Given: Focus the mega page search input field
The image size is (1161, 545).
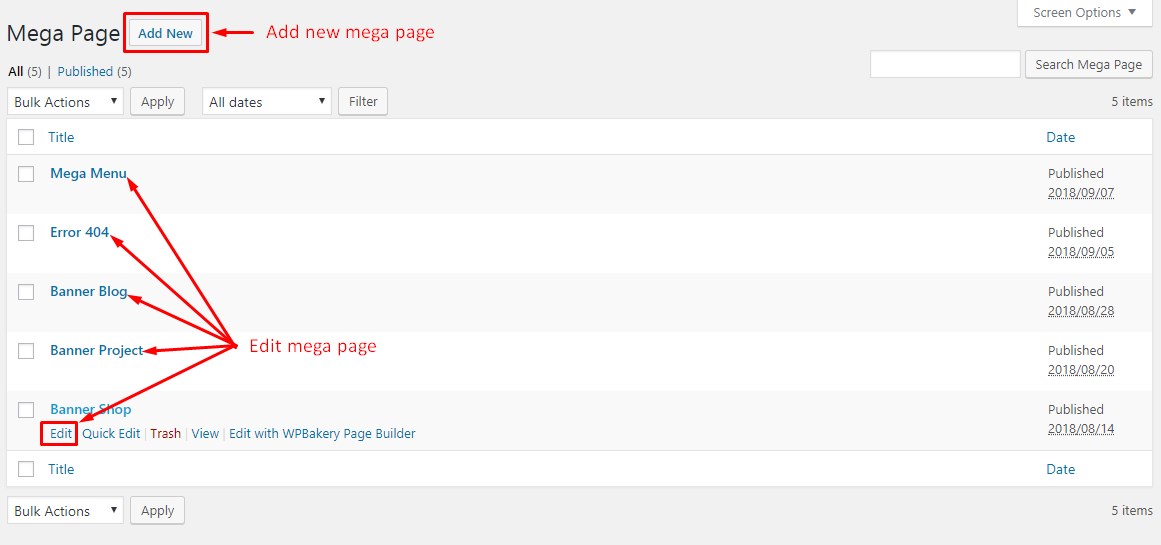Looking at the screenshot, I should pos(944,65).
